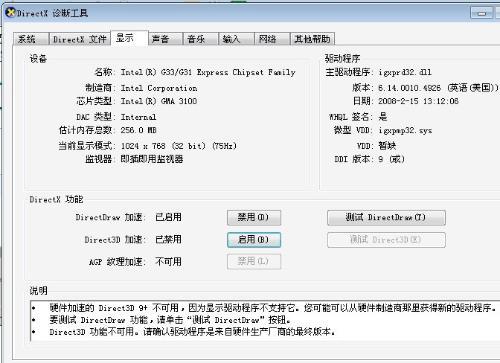Click Direct3D 加速 status 已禁用

click(168, 239)
